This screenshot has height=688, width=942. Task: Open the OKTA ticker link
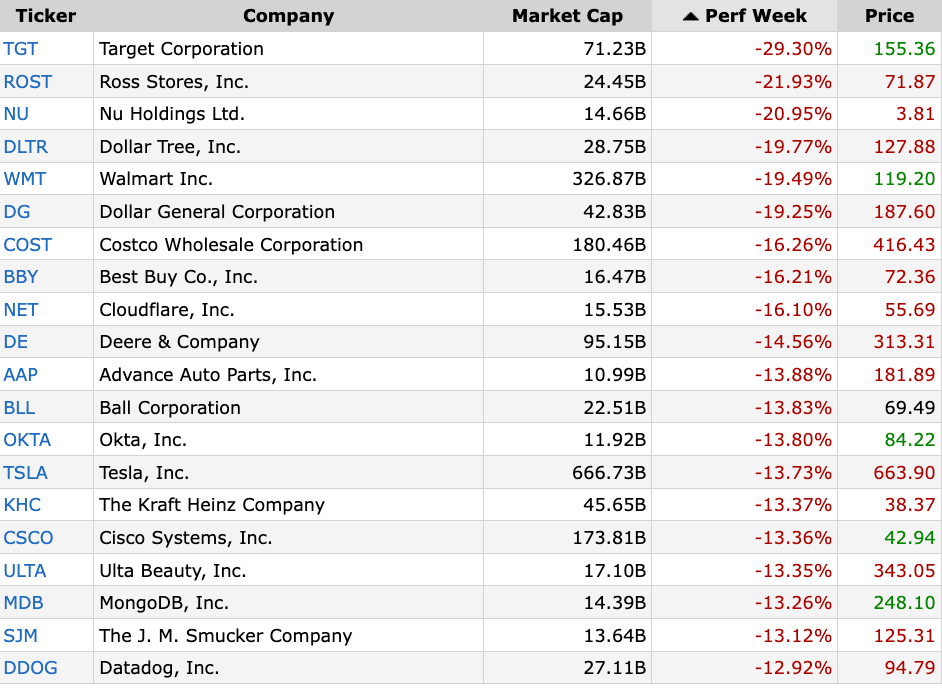pyautogui.click(x=27, y=440)
